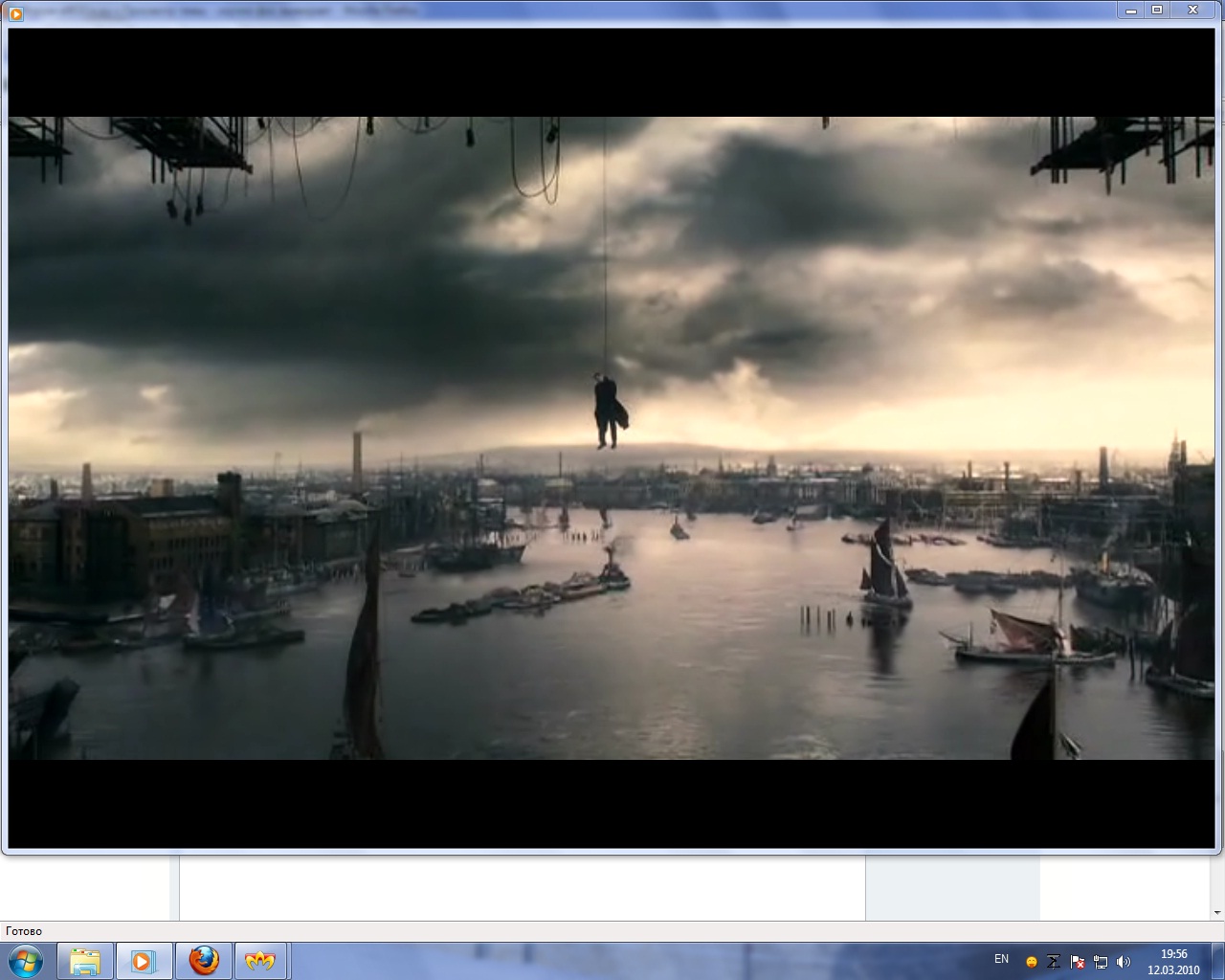This screenshot has width=1225, height=980.
Task: Close the video player window
Action: point(1193,11)
